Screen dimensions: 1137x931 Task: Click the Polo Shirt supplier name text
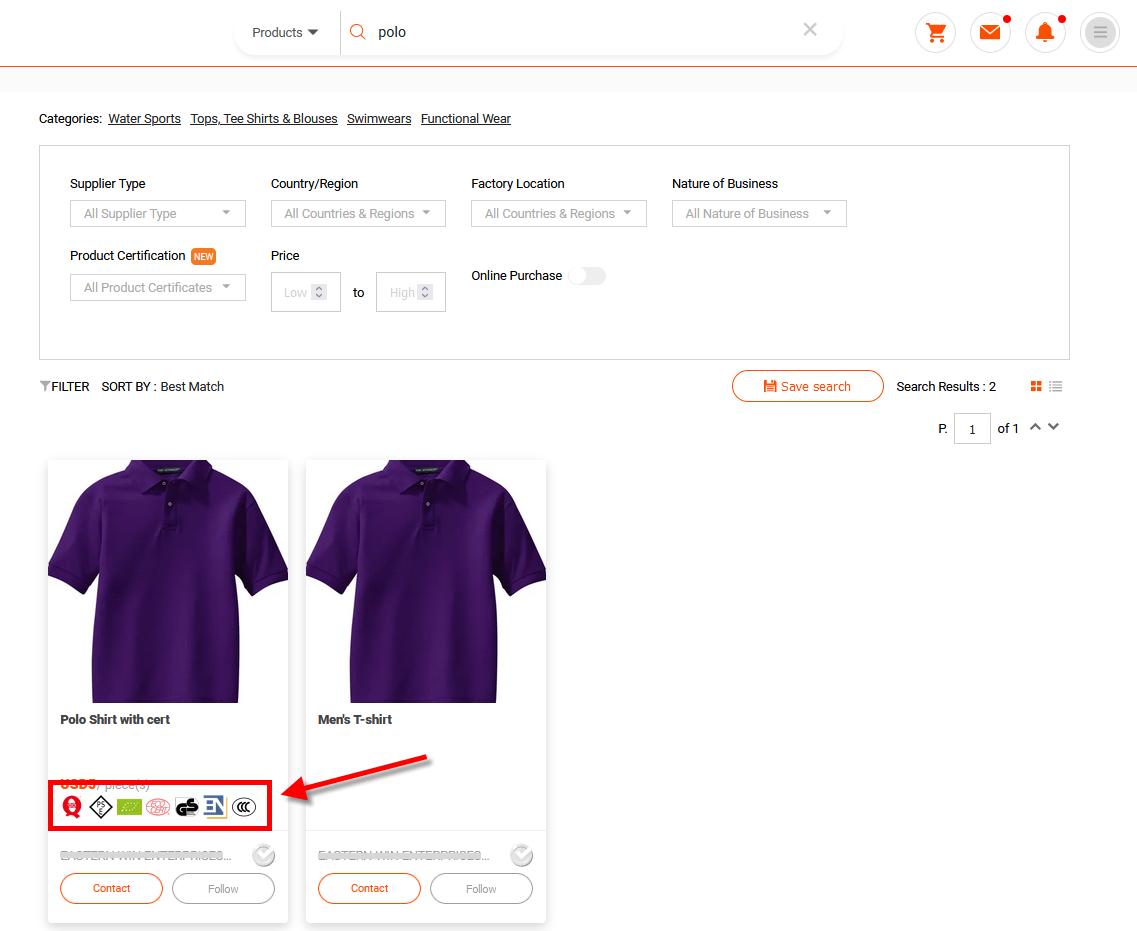pyautogui.click(x=146, y=856)
